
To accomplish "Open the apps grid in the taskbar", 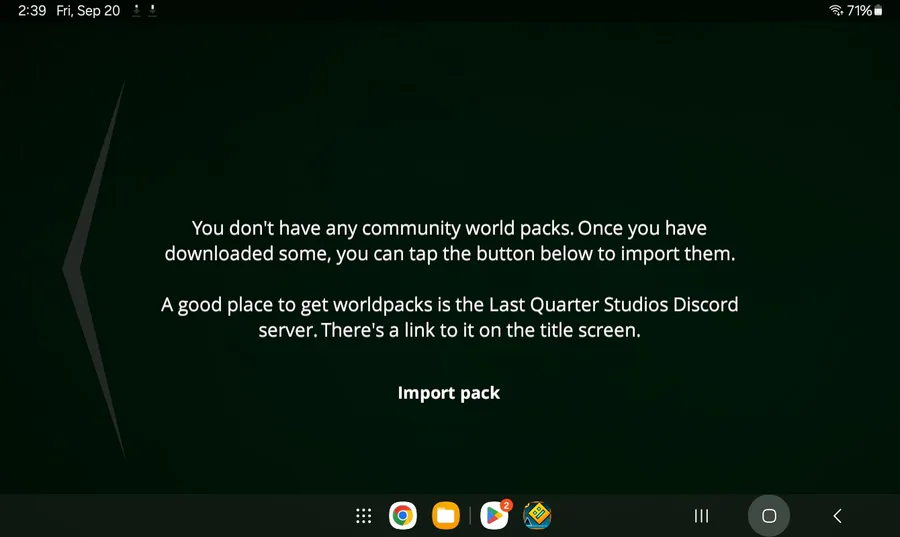I will click(363, 516).
